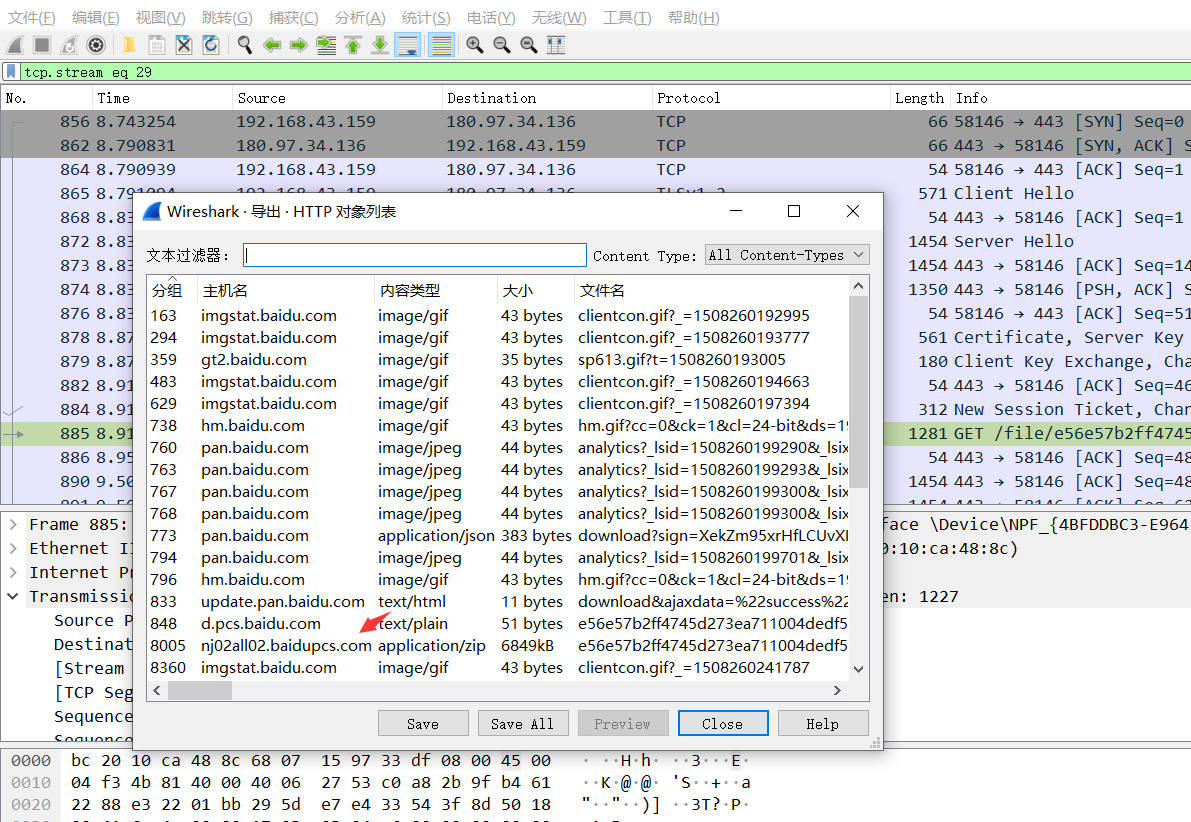Viewport: 1191px width, 822px height.
Task: Click the find packet magnifier icon
Action: (x=245, y=46)
